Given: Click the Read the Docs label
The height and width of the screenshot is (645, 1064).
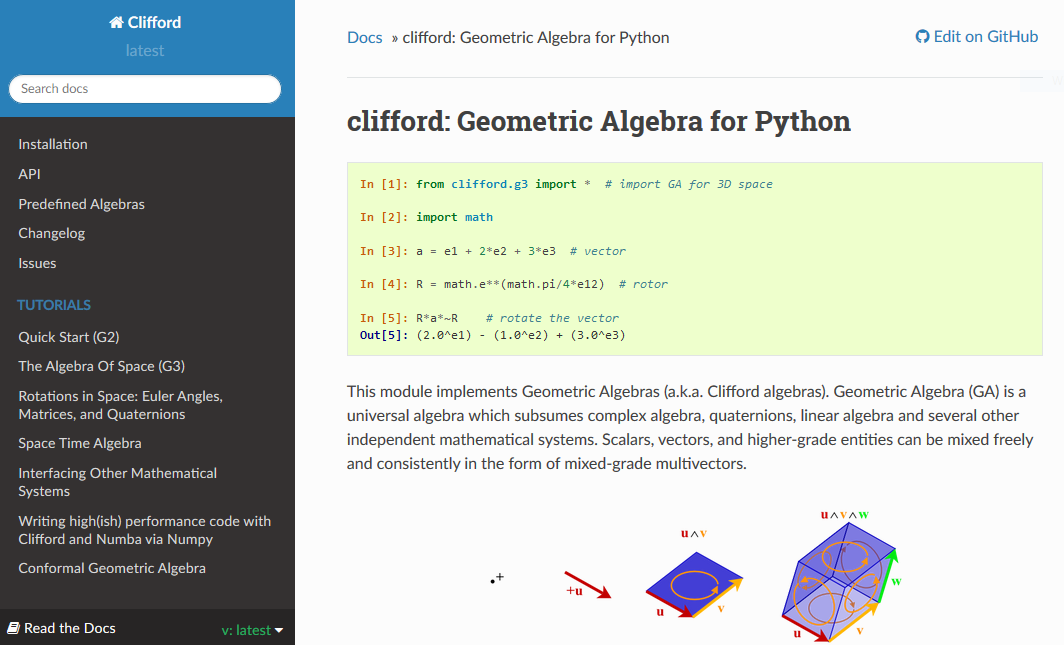Looking at the screenshot, I should (x=69, y=628).
